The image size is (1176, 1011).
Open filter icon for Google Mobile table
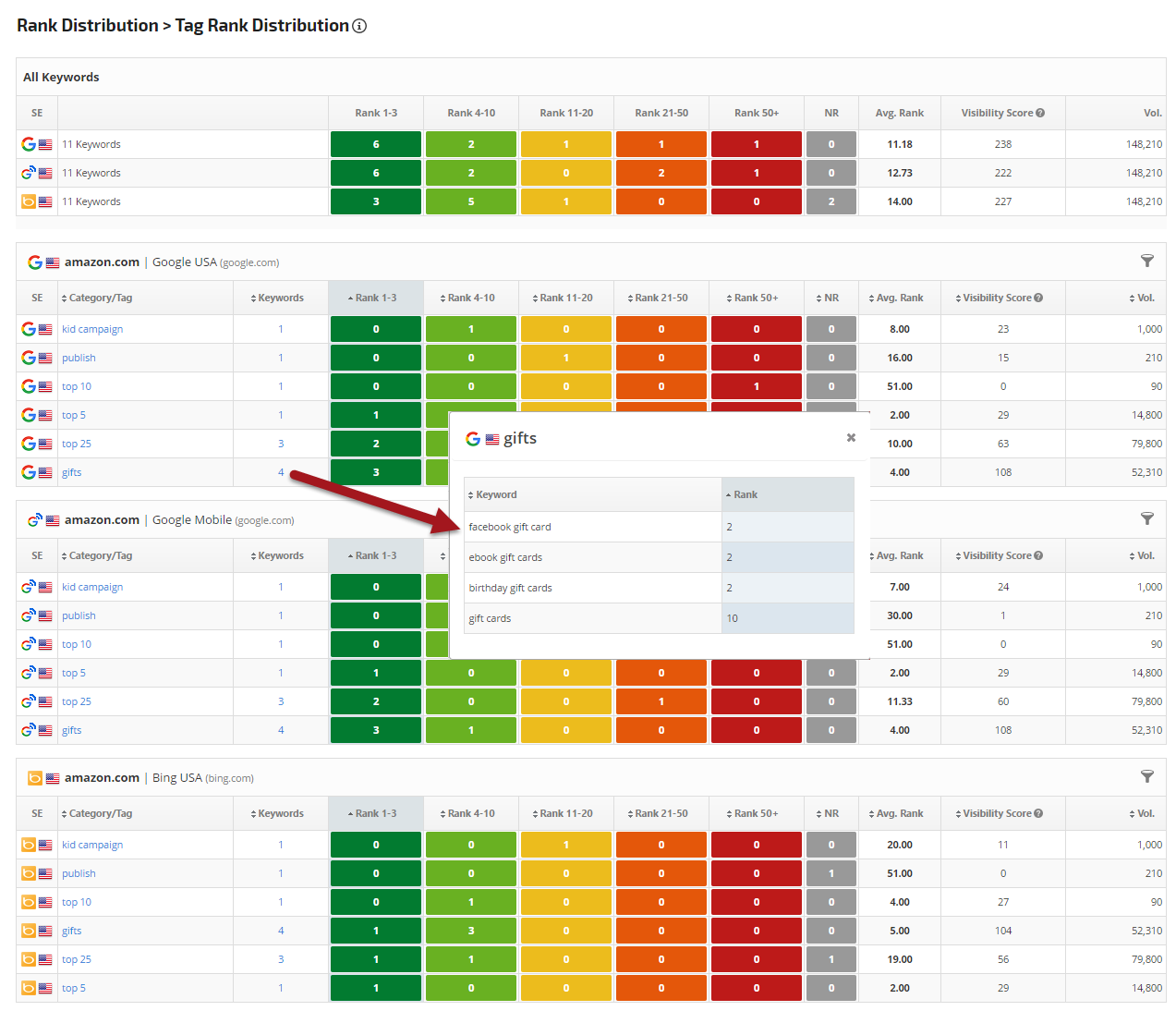(1146, 519)
